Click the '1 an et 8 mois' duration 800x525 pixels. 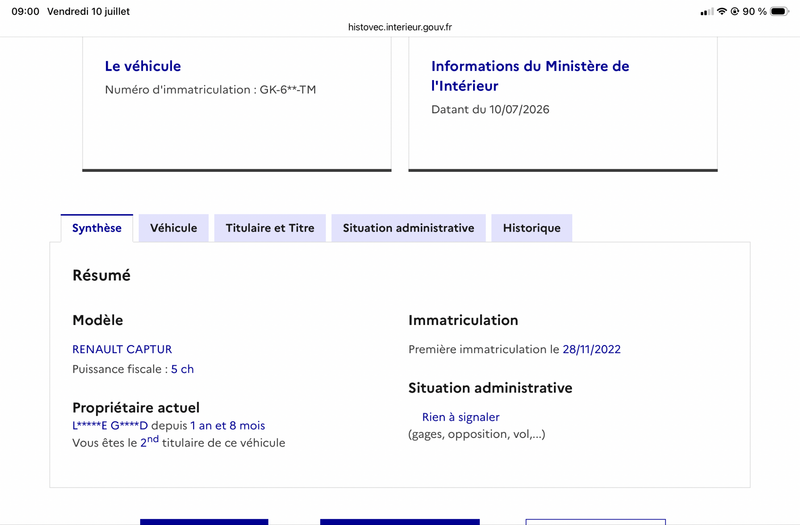tap(228, 426)
